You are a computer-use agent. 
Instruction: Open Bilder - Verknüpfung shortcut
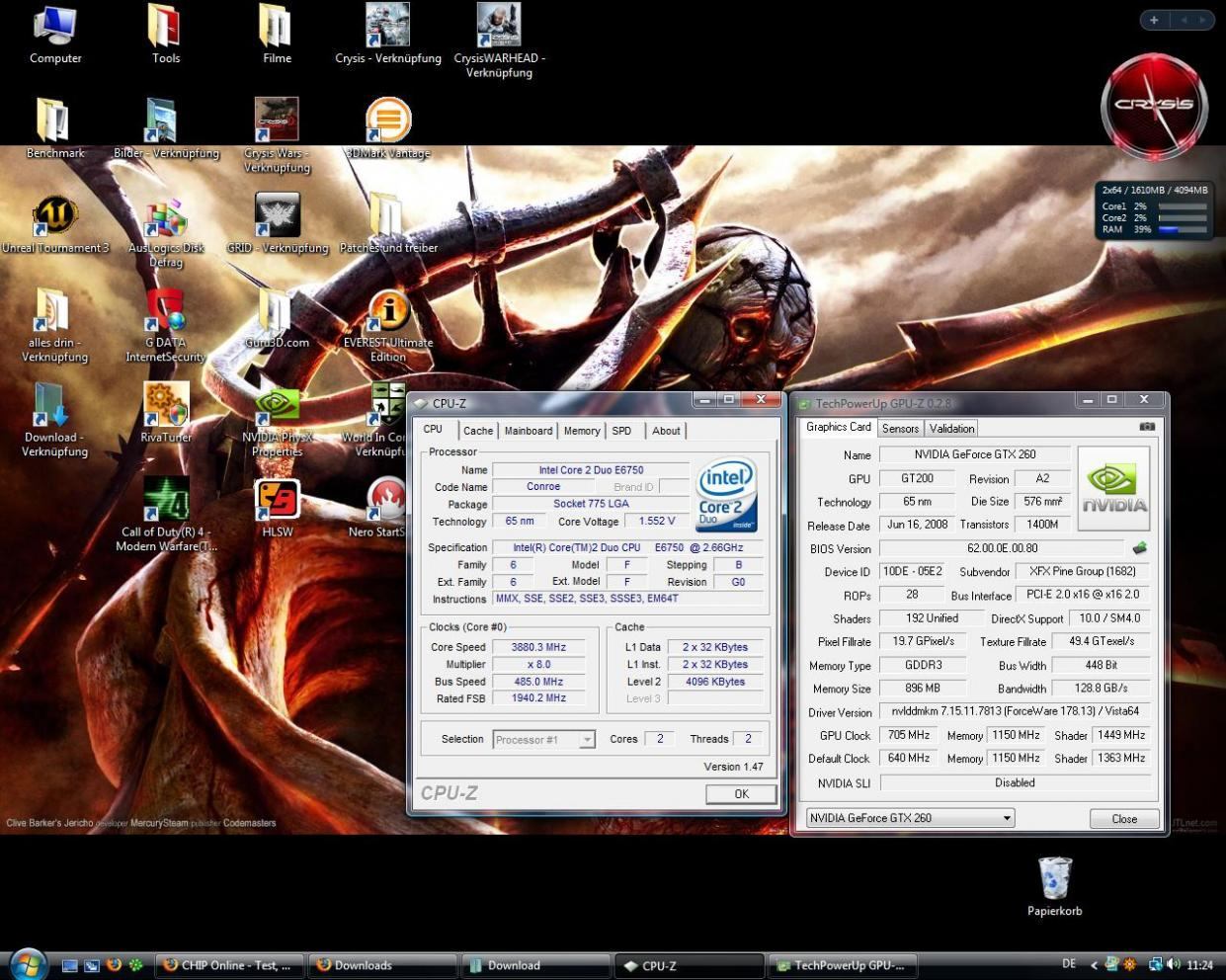[x=166, y=128]
